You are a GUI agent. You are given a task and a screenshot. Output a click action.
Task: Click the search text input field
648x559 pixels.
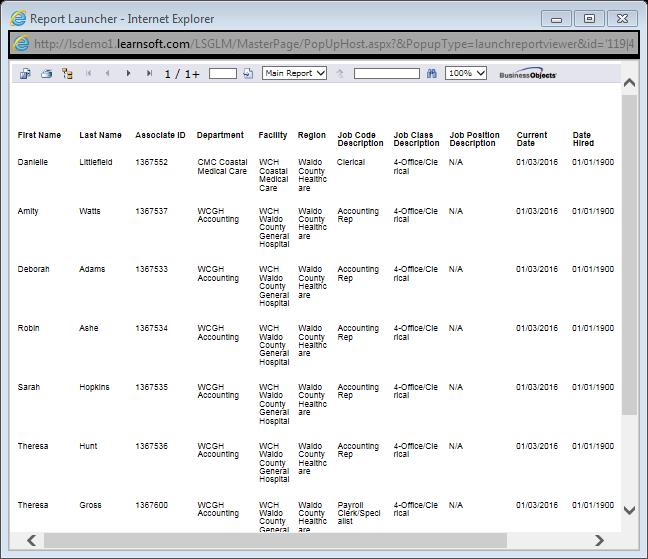pos(386,74)
